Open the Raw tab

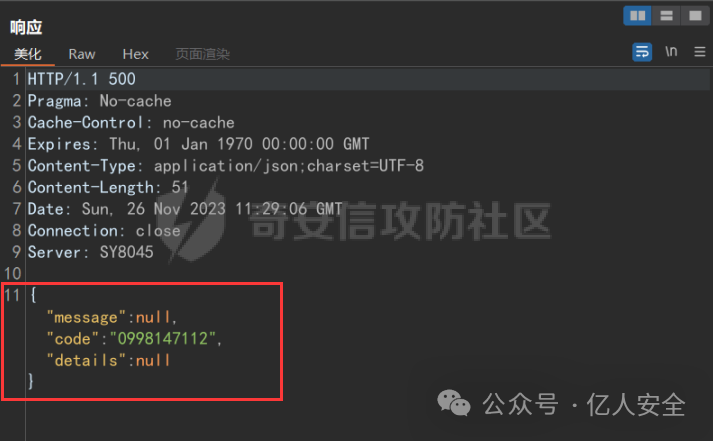pos(82,54)
